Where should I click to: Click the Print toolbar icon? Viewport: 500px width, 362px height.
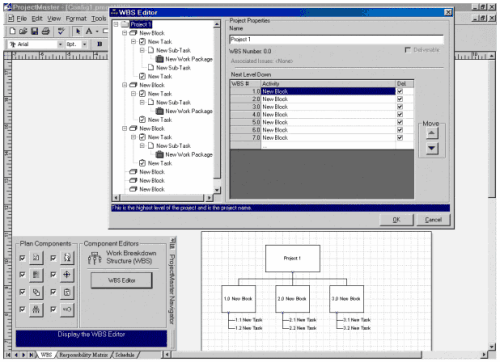46,31
